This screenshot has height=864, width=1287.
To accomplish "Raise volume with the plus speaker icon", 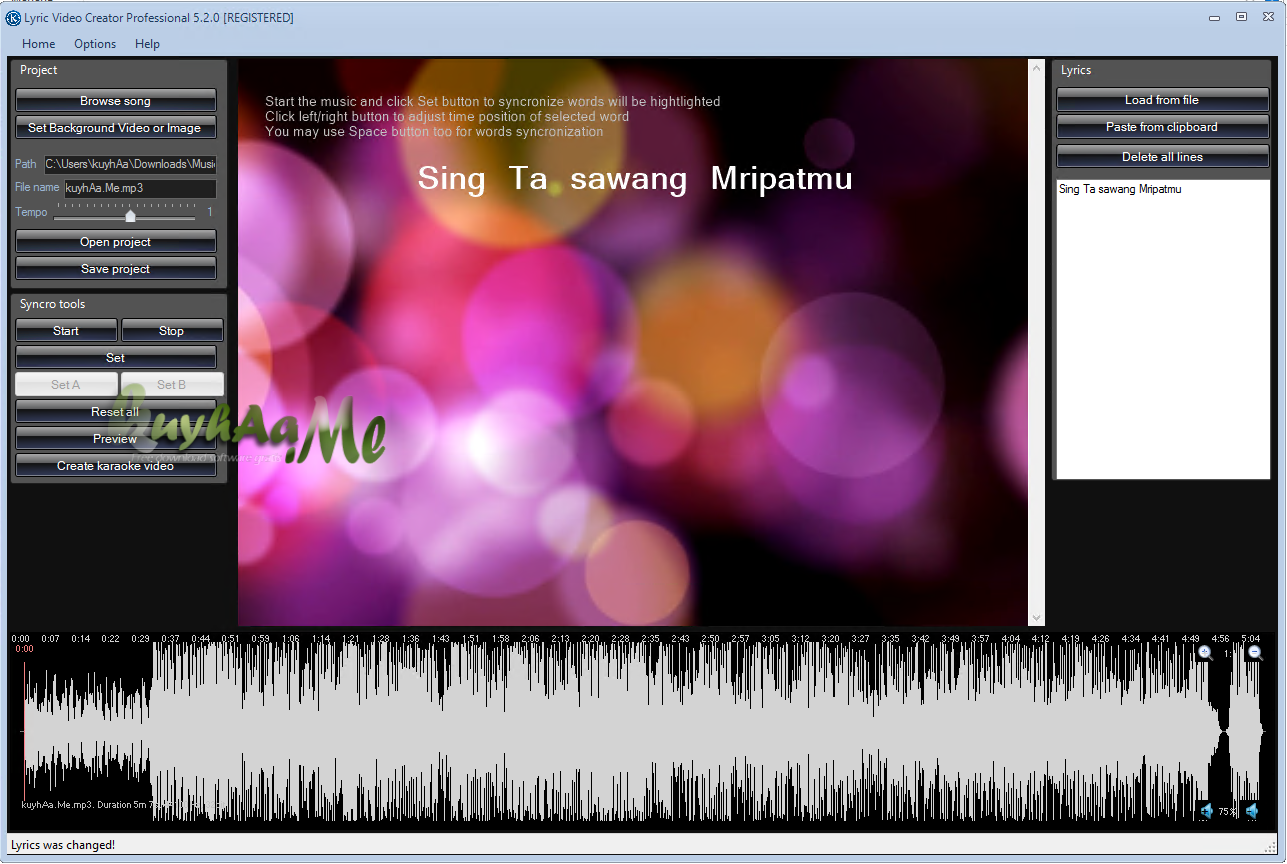I will click(1205, 811).
